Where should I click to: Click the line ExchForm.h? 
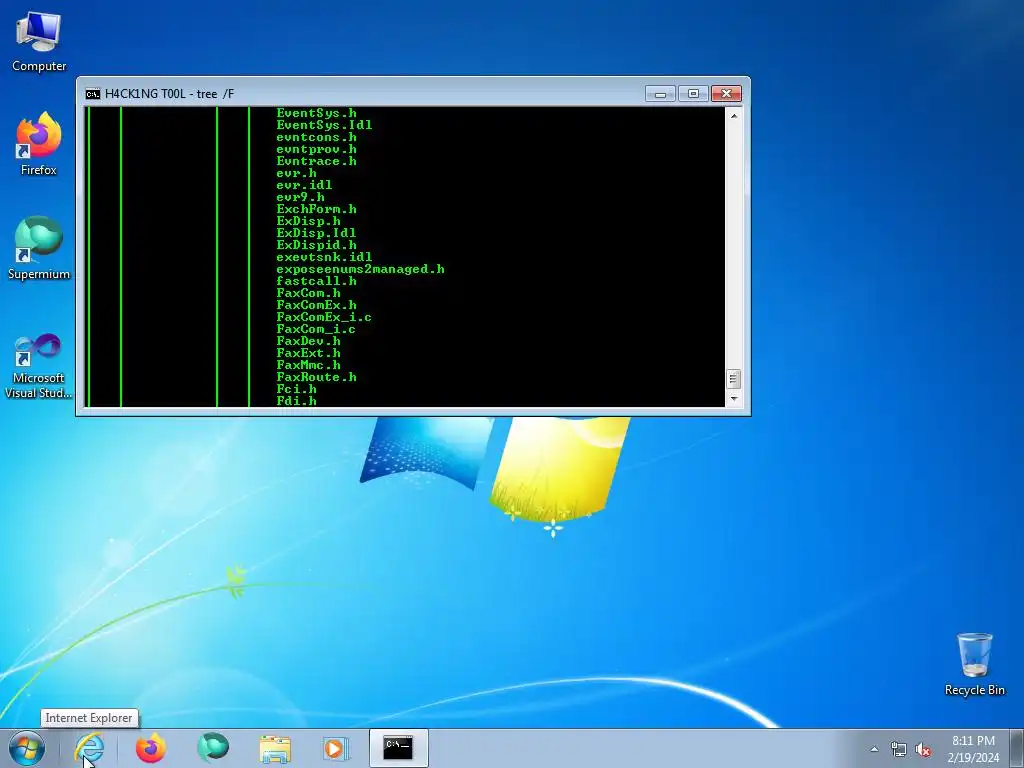(317, 209)
